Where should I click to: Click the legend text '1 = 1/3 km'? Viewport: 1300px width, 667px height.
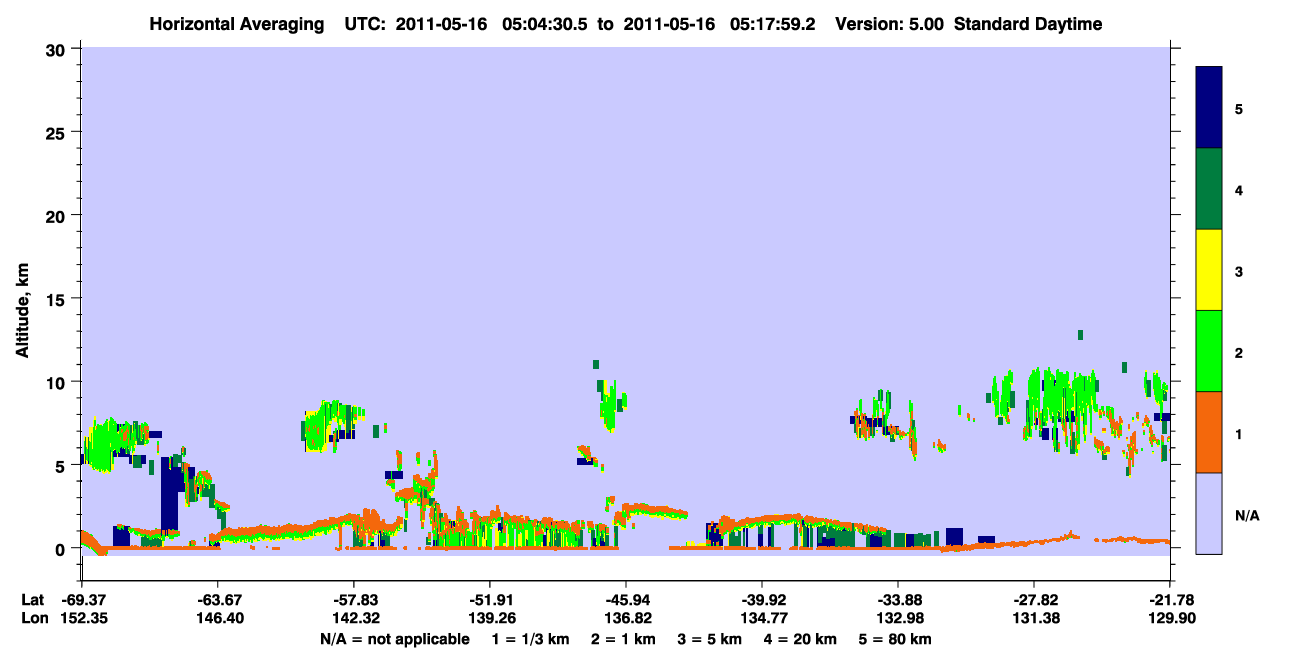[532, 639]
